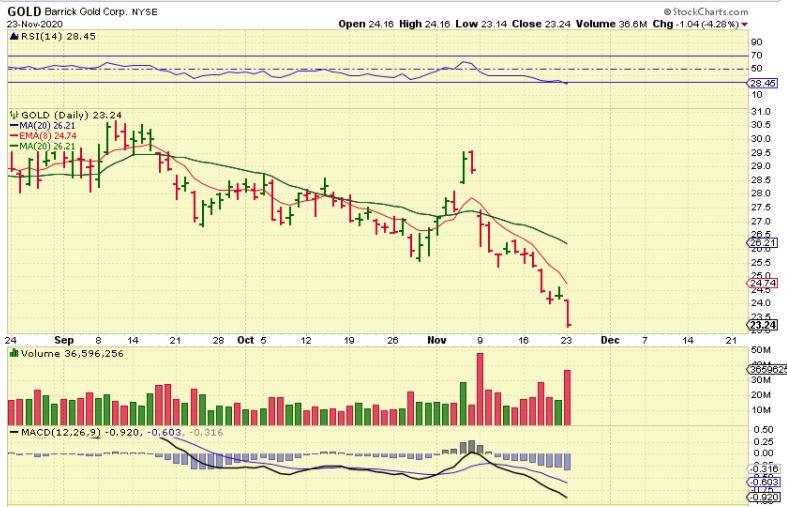The width and height of the screenshot is (787, 507).
Task: Click the RSI(14) 28.45 legend label
Action: click(58, 36)
